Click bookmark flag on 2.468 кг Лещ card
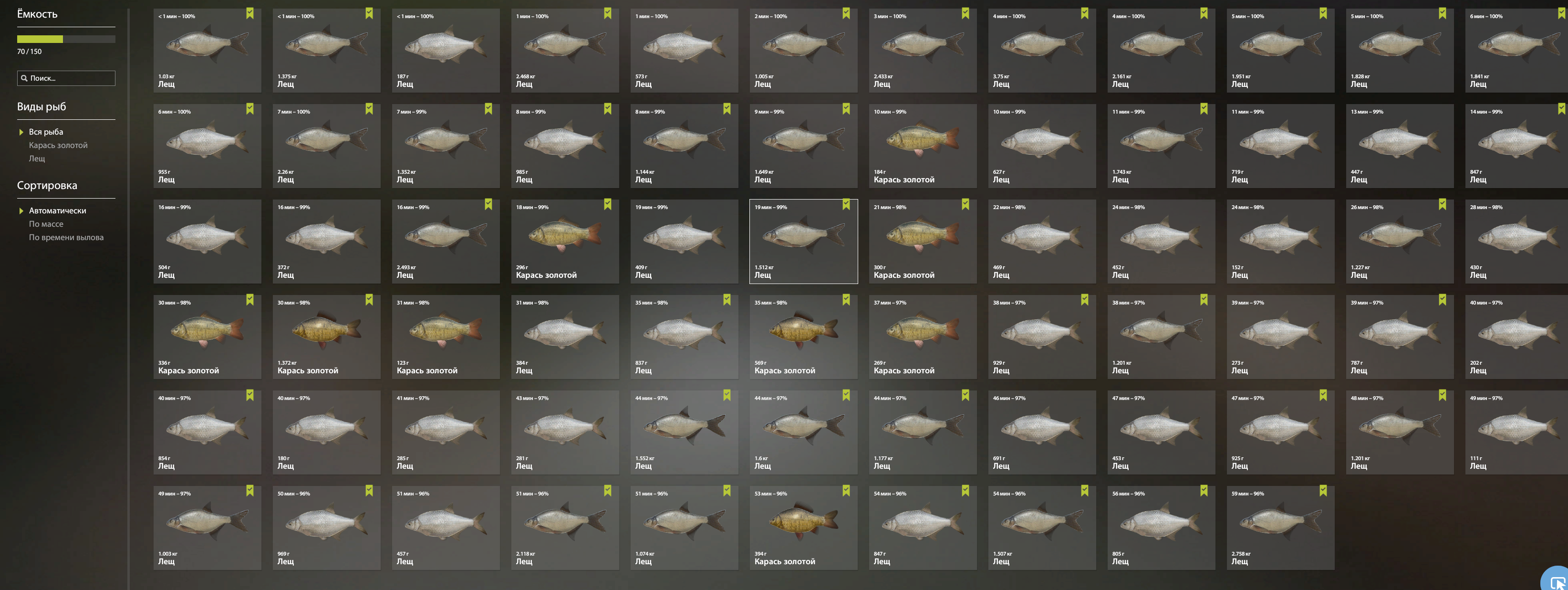The height and width of the screenshot is (590, 1568). point(607,13)
